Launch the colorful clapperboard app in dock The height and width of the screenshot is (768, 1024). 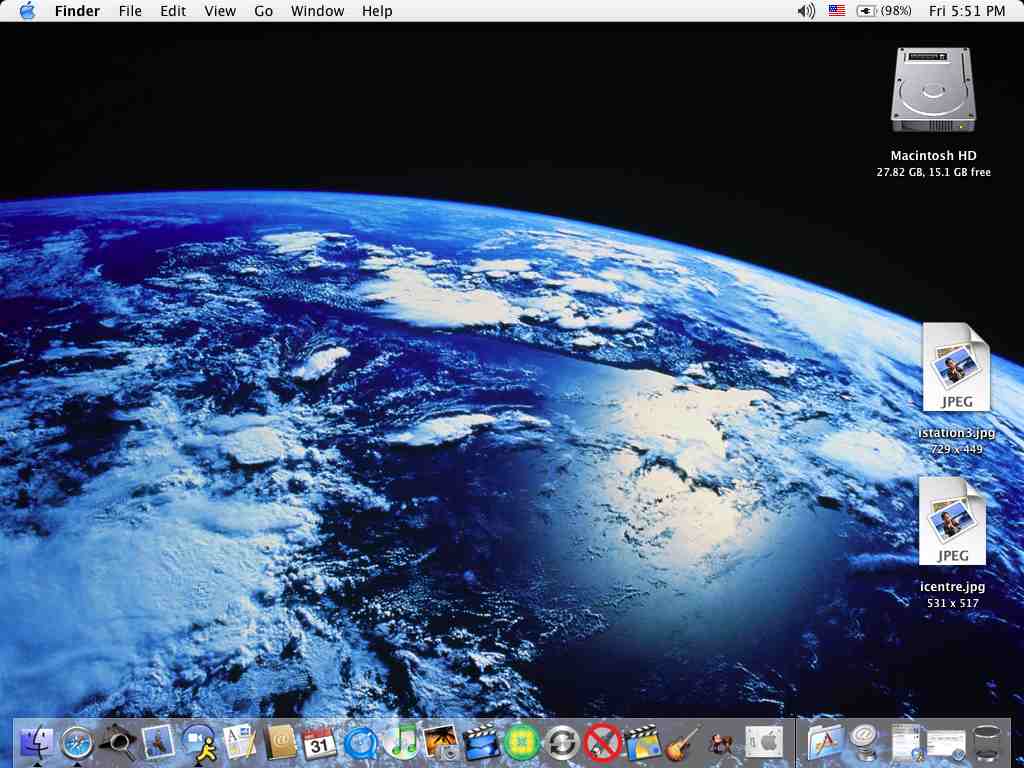coord(643,743)
